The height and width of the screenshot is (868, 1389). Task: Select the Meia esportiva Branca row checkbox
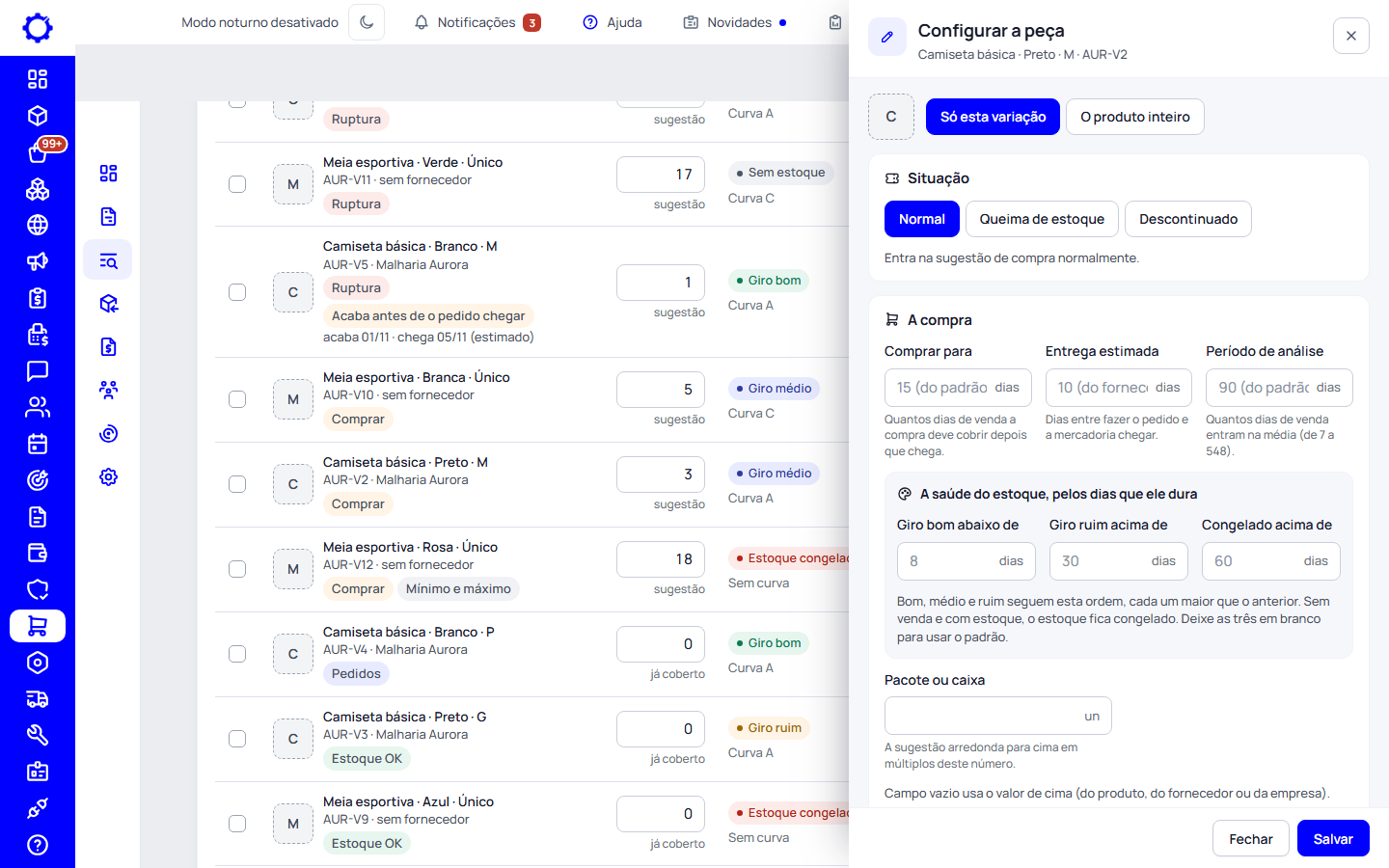click(x=237, y=399)
